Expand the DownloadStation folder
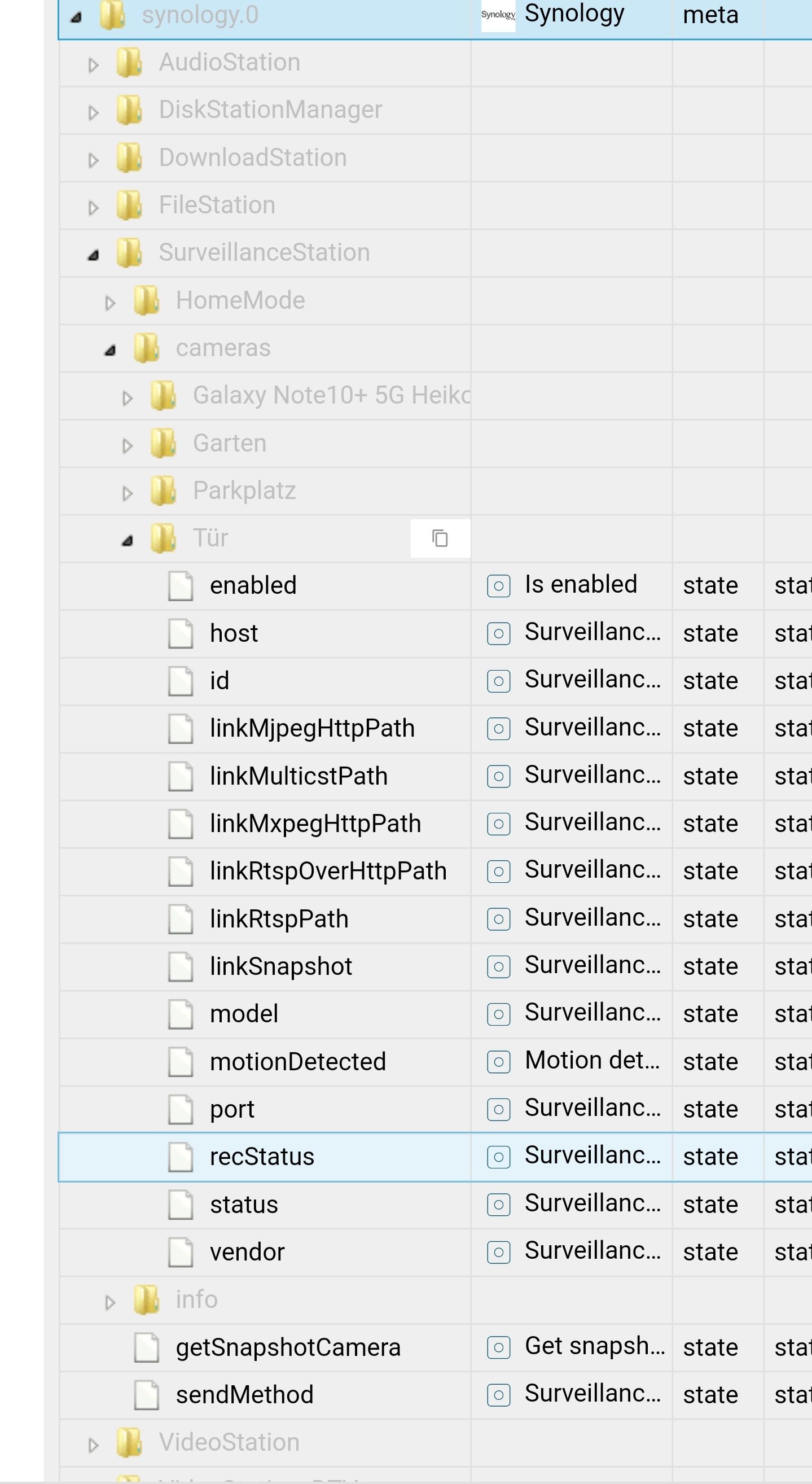Viewport: 812px width, 1484px height. pos(93,160)
